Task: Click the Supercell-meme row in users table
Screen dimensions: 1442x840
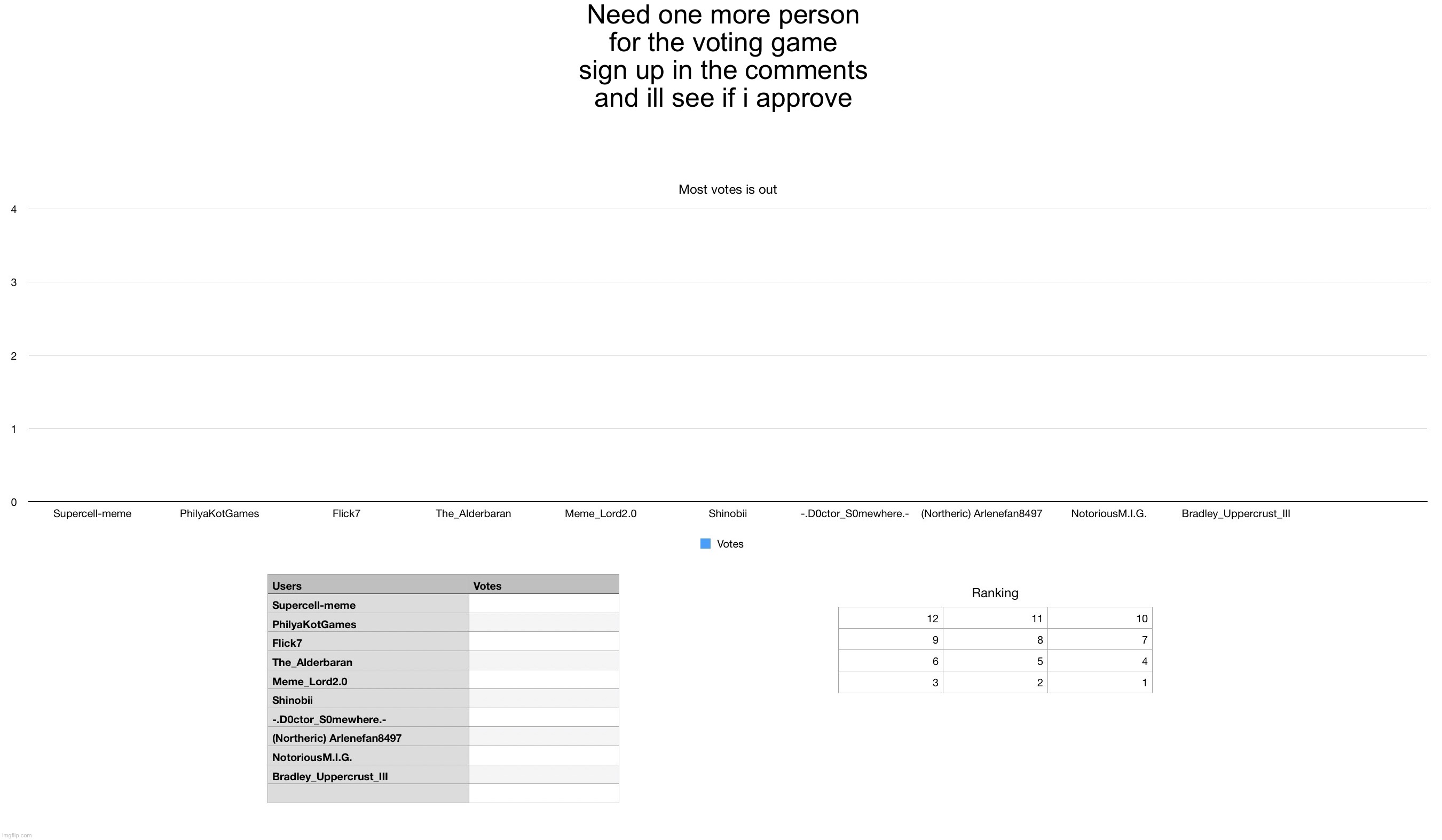Action: [443, 604]
